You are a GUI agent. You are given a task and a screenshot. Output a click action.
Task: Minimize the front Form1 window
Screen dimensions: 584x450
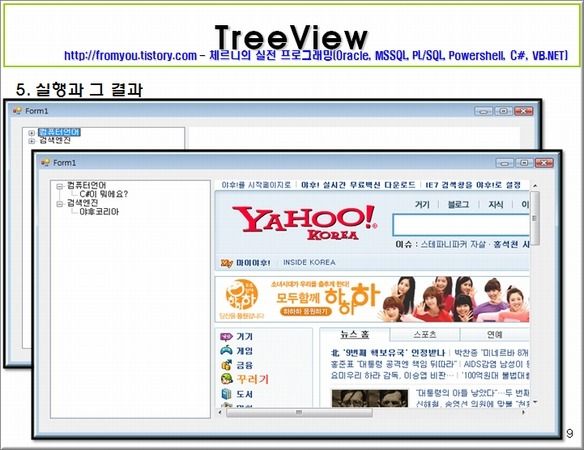[x=505, y=163]
